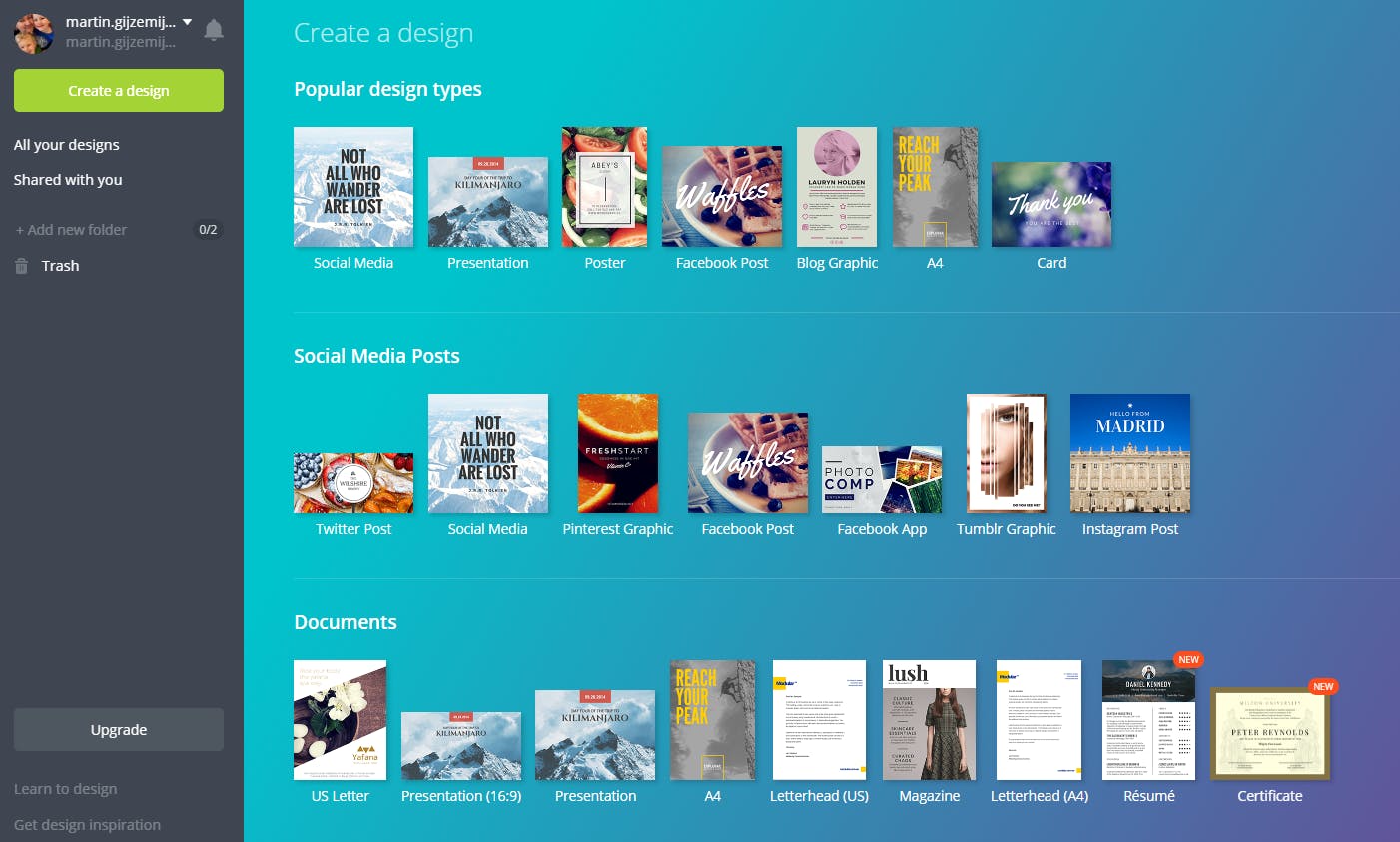Create a Résumé document

coord(1148,720)
